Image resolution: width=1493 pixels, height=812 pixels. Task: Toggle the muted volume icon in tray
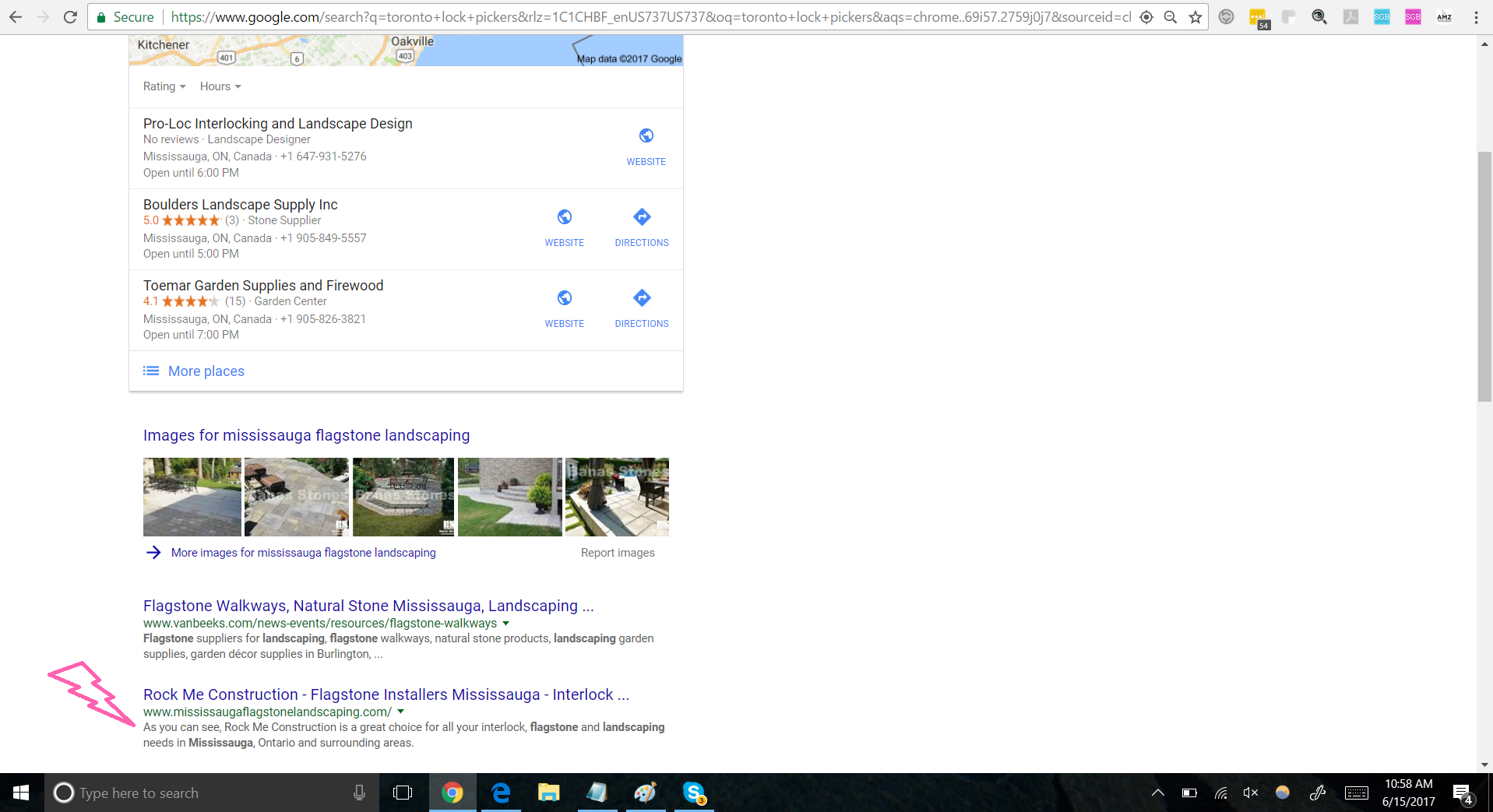1250,793
